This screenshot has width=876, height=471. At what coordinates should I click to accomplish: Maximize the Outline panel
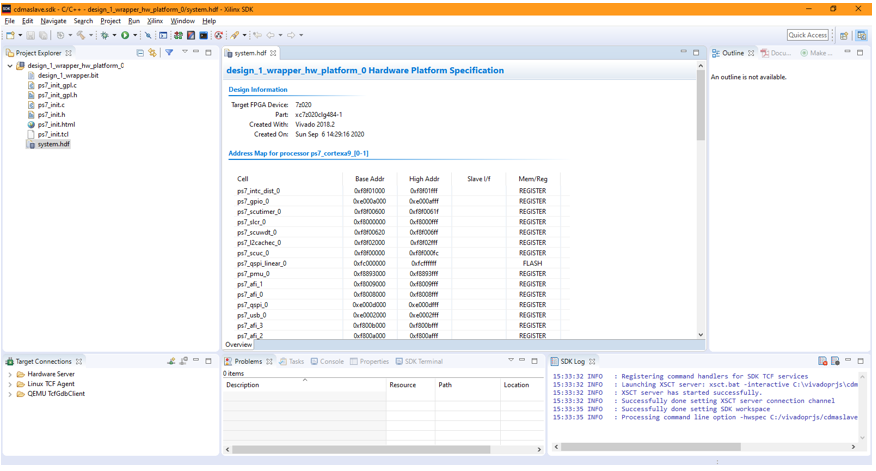pyautogui.click(x=860, y=53)
